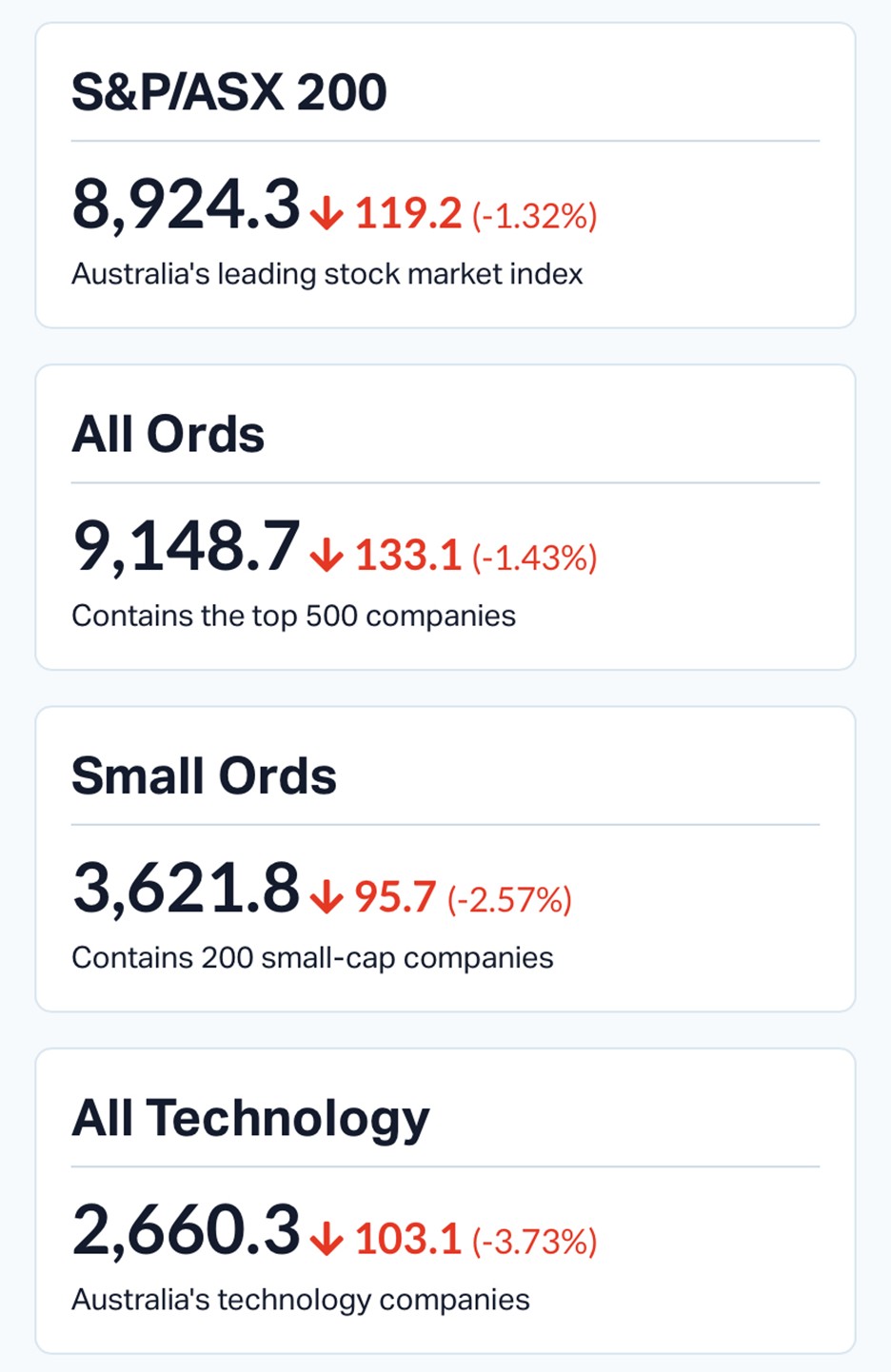Click the Small Ords red down arrow
The image size is (891, 1372).
327,897
